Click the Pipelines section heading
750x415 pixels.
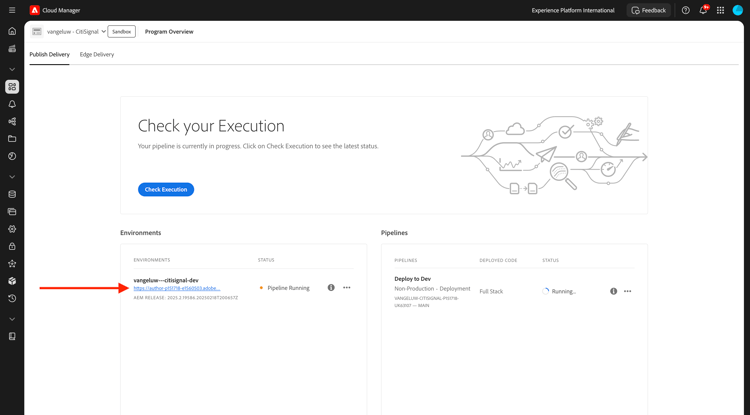pos(394,233)
